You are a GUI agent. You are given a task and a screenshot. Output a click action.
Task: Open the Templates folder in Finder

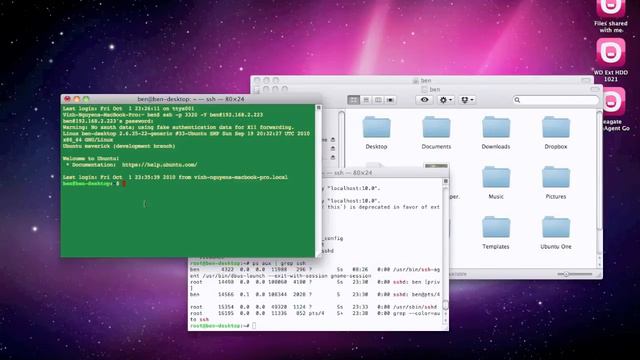click(496, 233)
